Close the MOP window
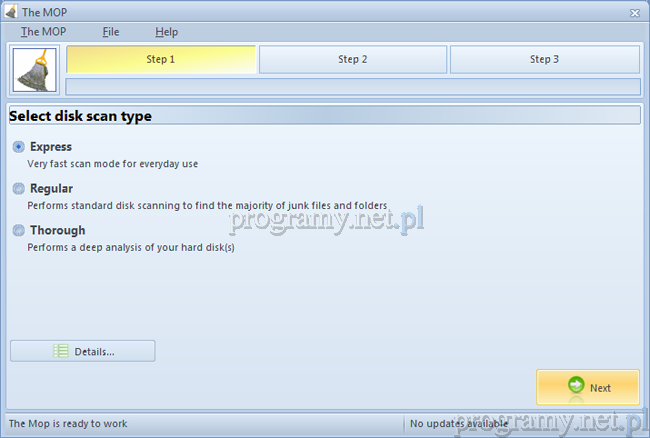The image size is (650, 438). 635,12
